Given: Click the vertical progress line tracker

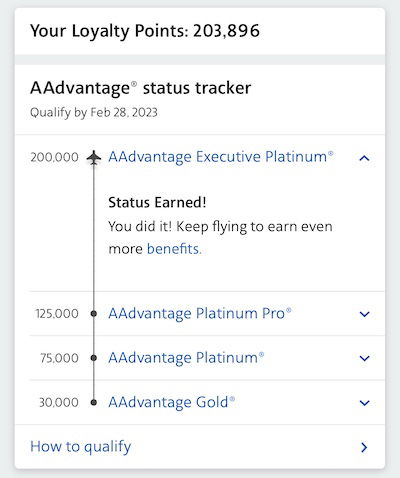Looking at the screenshot, I should pos(94,280).
